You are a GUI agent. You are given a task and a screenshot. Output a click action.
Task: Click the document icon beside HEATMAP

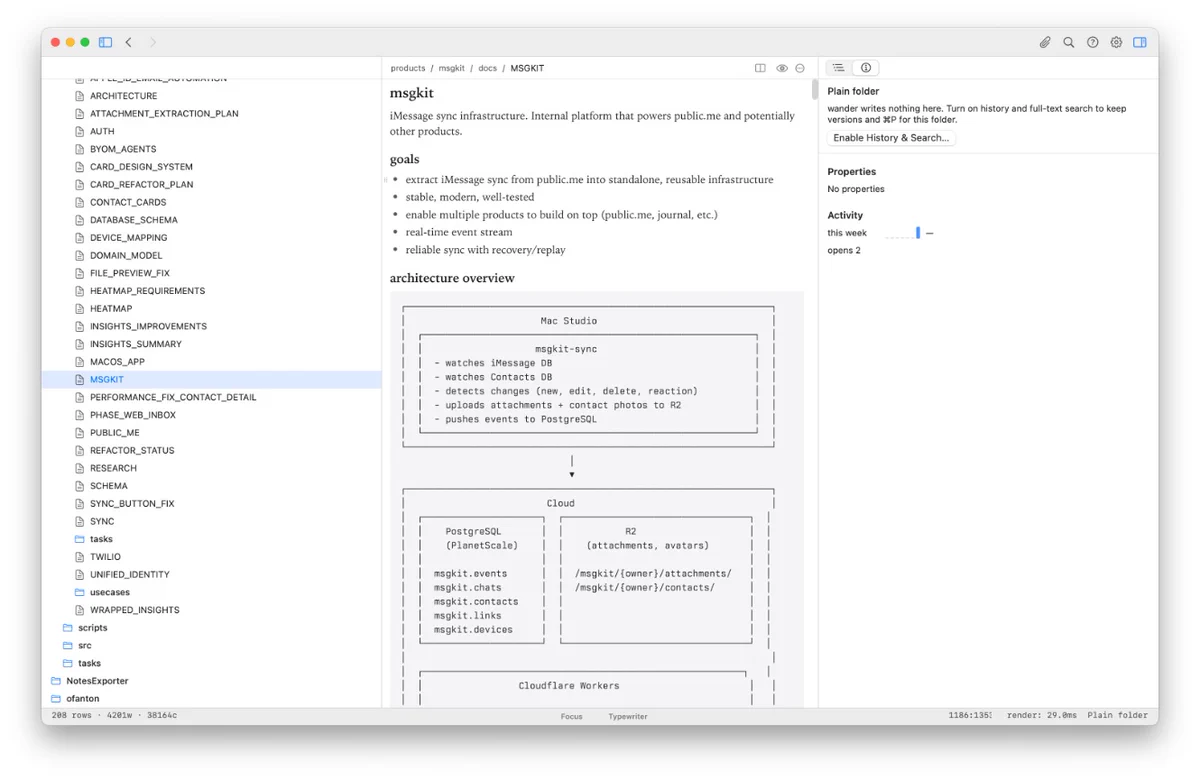coord(80,309)
